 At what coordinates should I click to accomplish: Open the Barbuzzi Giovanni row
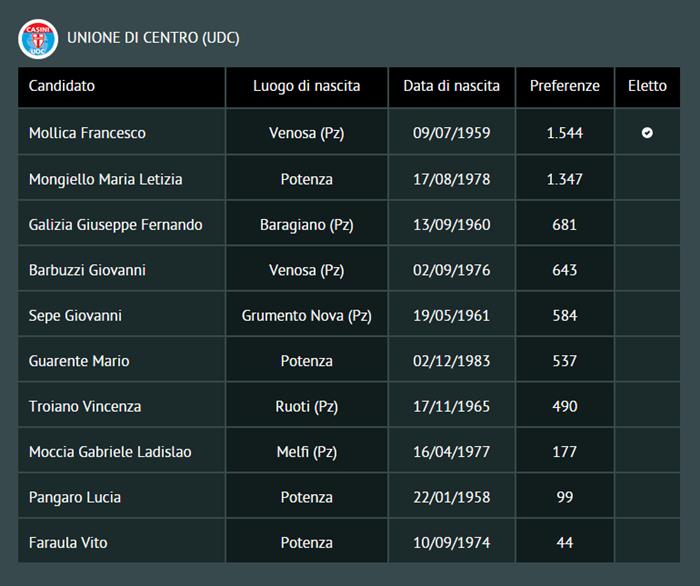87,270
